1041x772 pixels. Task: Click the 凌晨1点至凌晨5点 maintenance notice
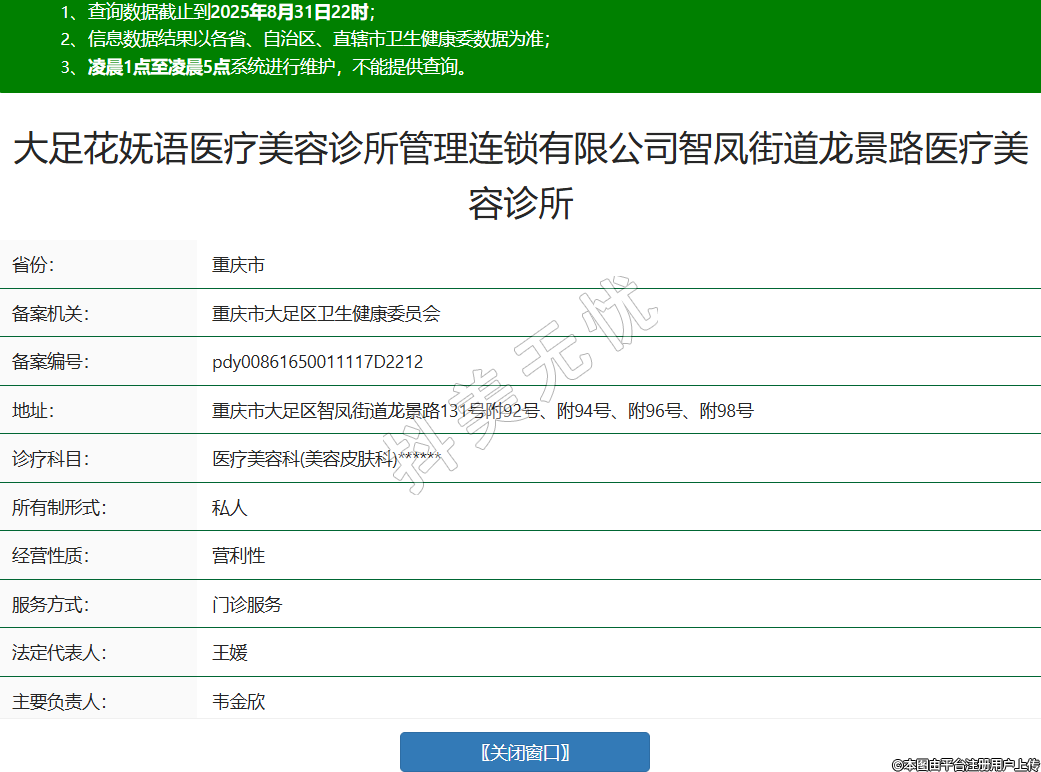(263, 68)
